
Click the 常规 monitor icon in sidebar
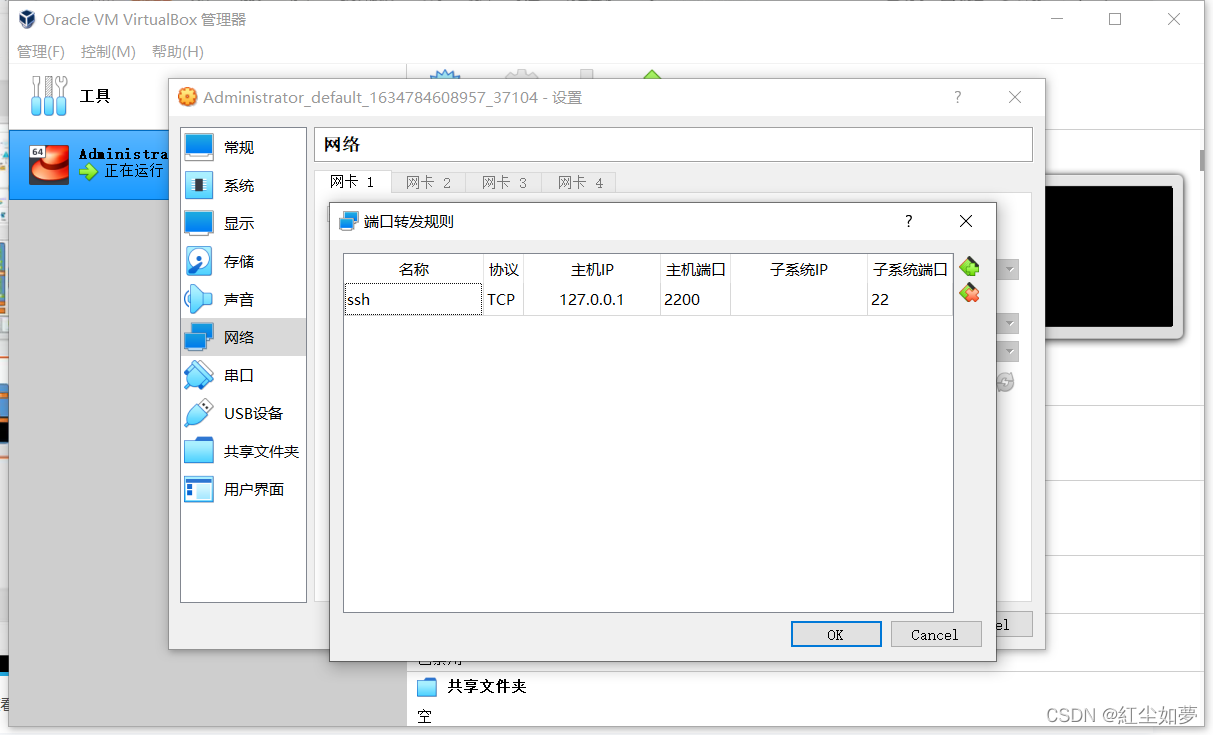[199, 147]
